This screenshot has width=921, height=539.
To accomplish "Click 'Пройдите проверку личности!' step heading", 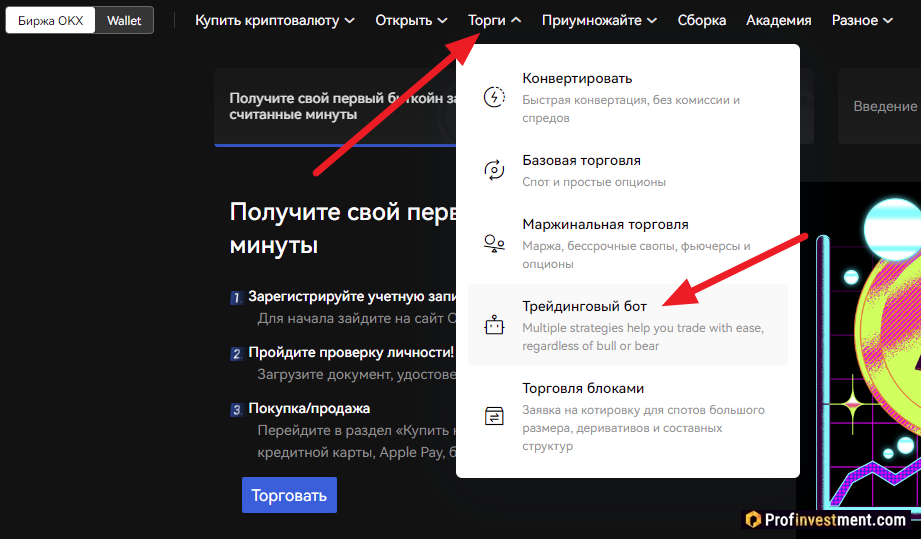I will point(351,352).
